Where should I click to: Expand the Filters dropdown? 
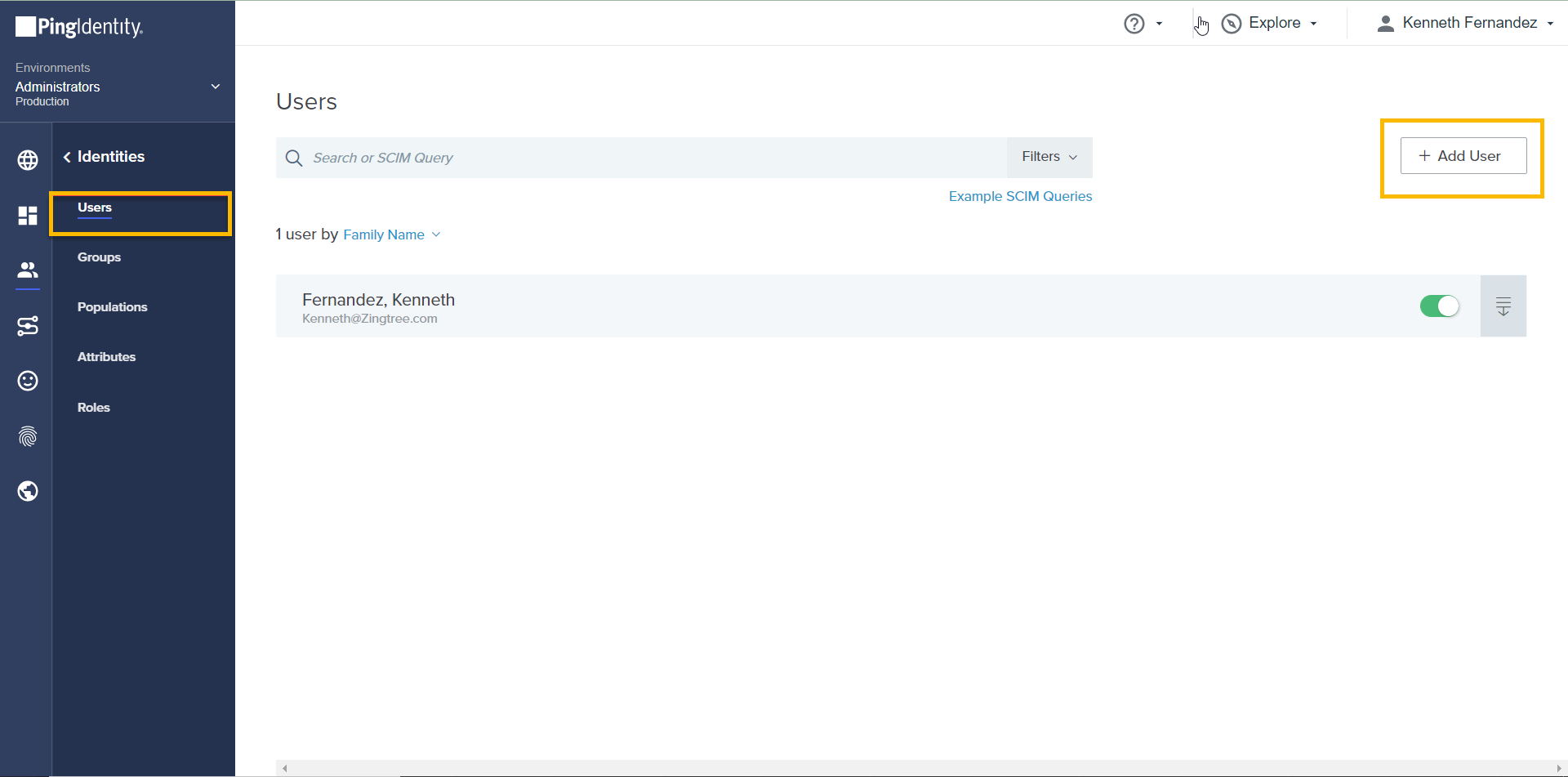1049,157
